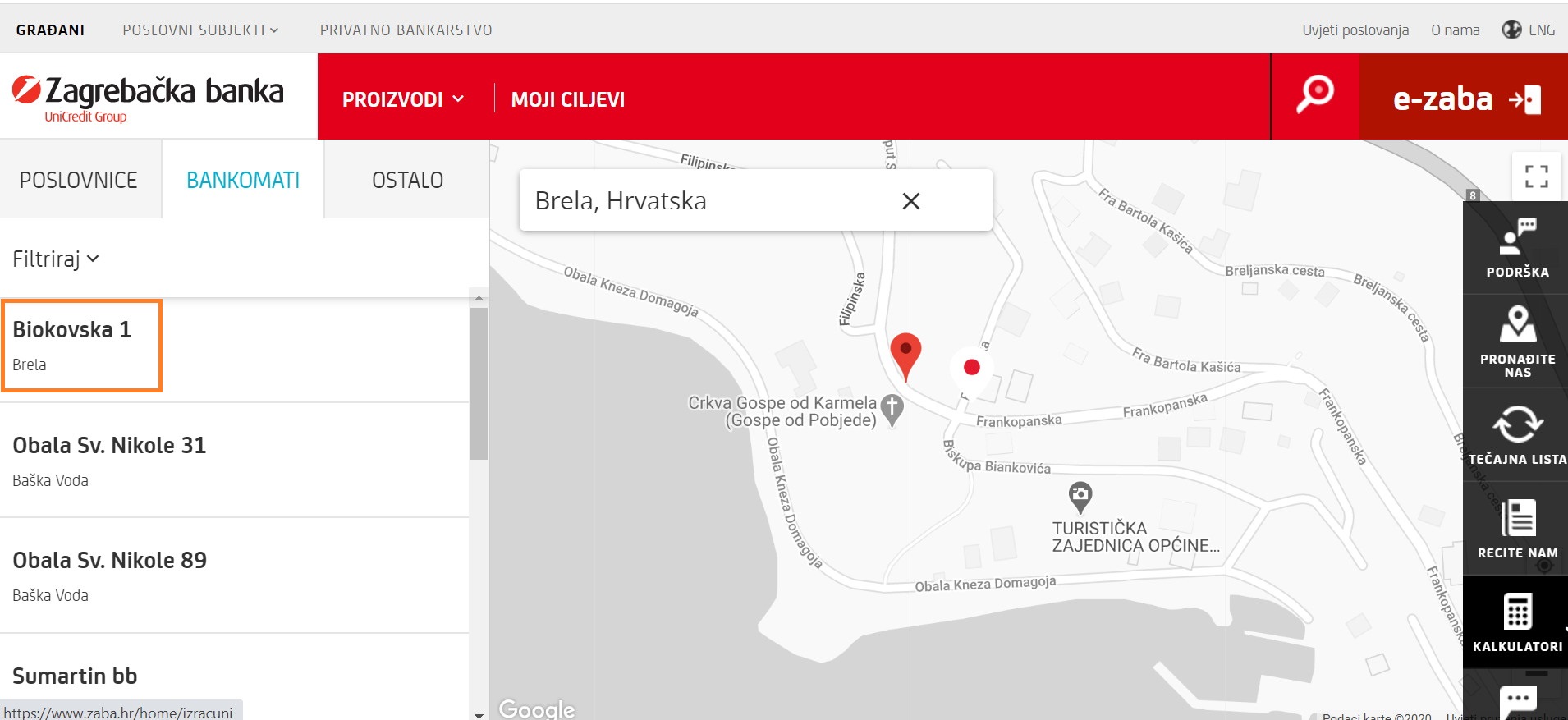Click in the location search field

(x=706, y=201)
